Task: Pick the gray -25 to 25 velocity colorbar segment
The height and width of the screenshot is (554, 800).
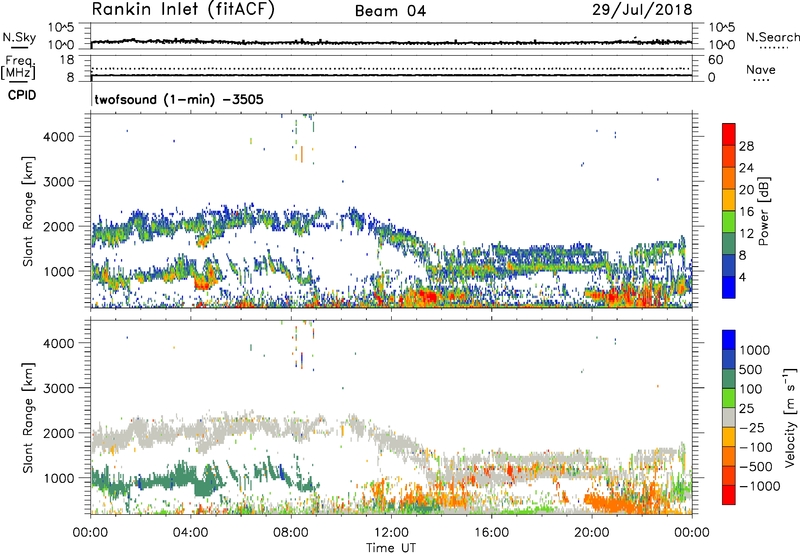Action: point(729,417)
